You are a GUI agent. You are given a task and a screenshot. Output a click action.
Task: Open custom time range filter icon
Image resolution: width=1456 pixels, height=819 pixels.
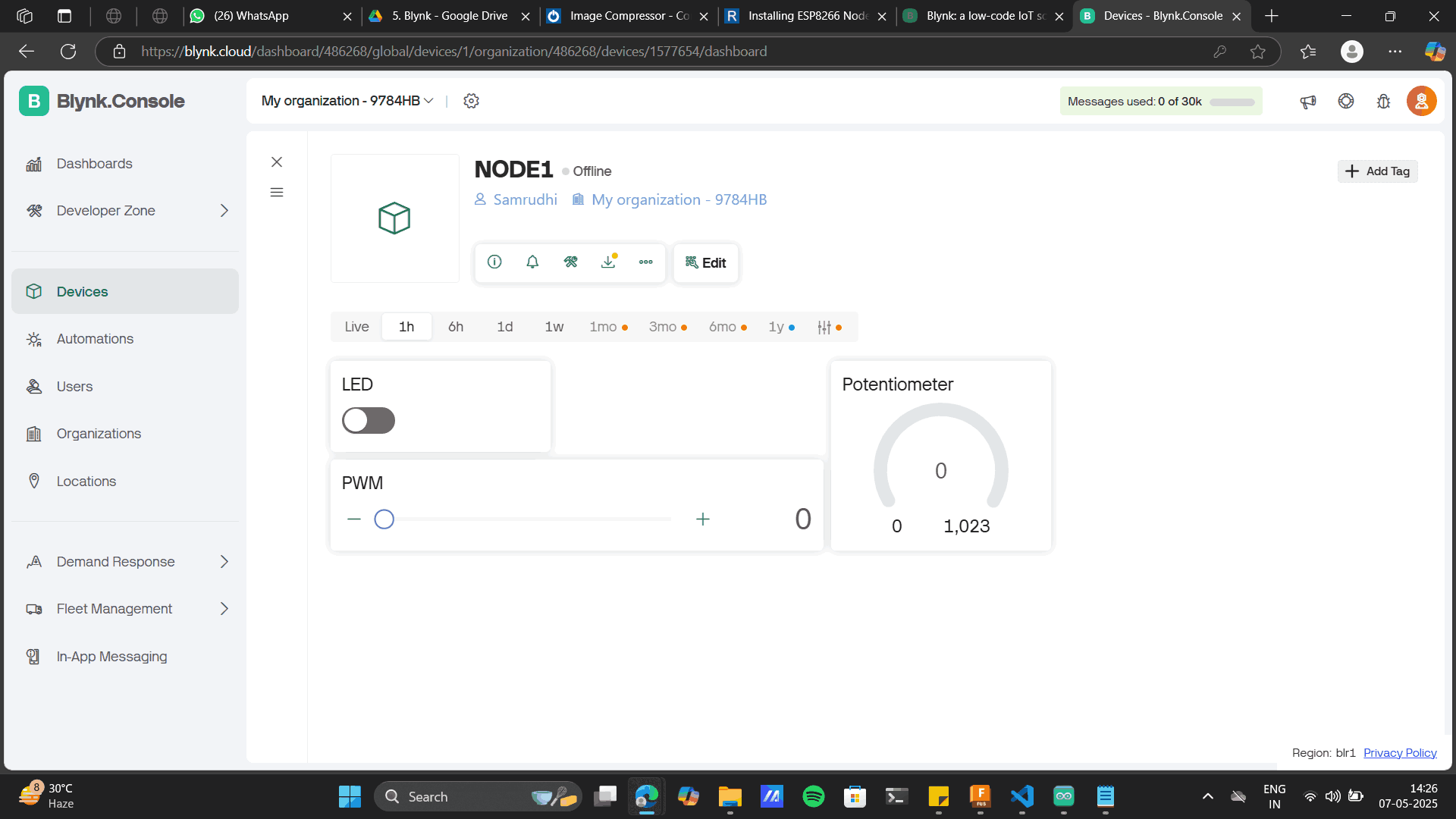point(829,327)
